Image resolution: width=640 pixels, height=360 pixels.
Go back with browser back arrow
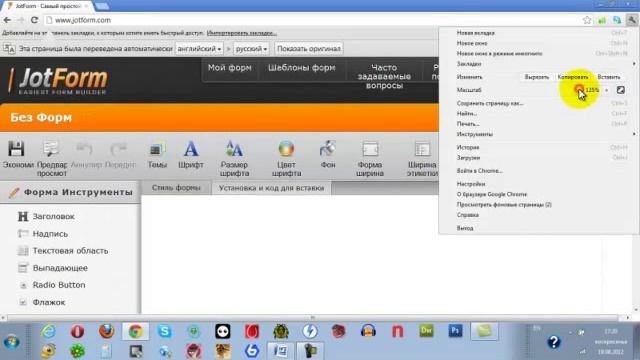[x=7, y=20]
